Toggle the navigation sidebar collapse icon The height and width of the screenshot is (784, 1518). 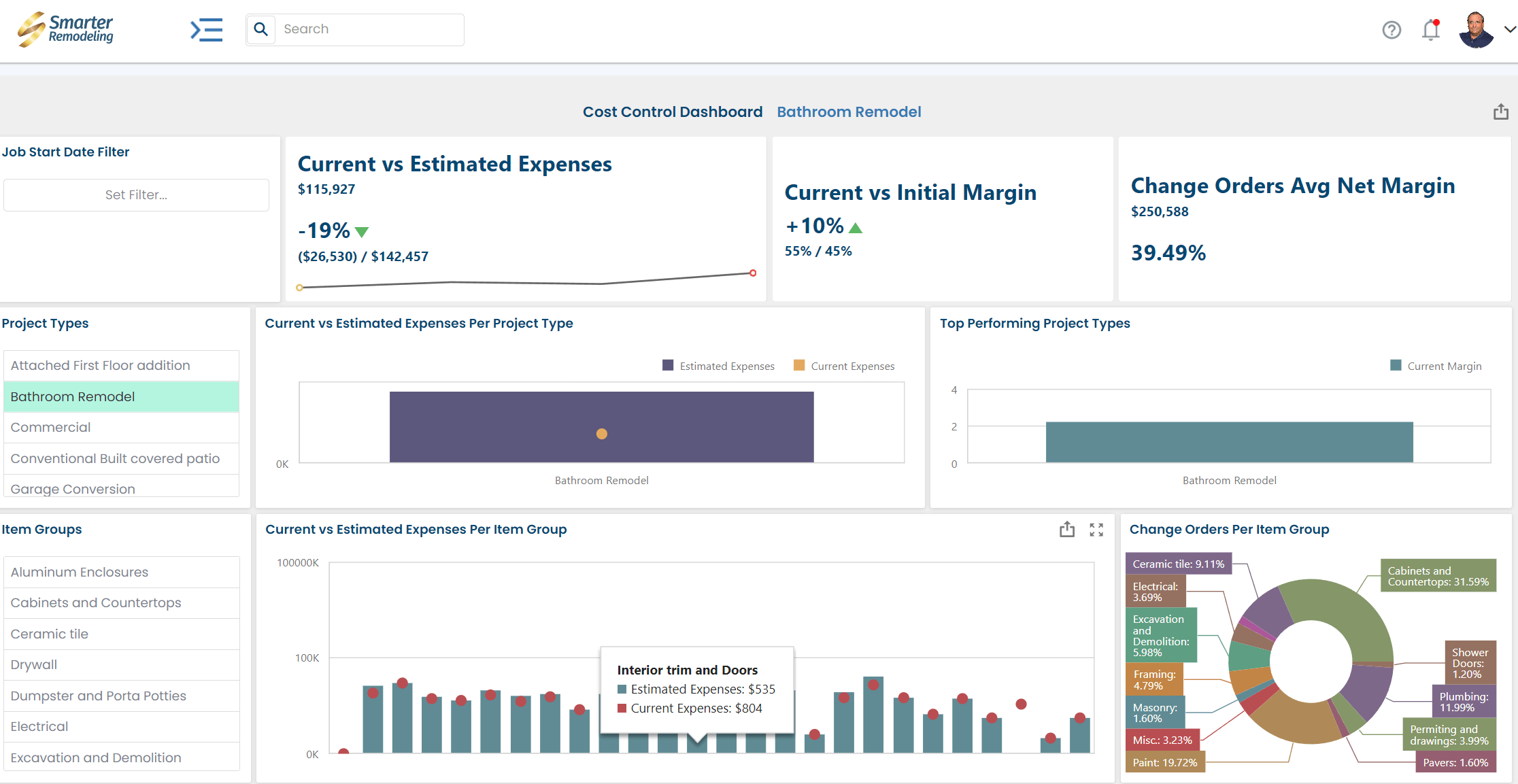[206, 30]
